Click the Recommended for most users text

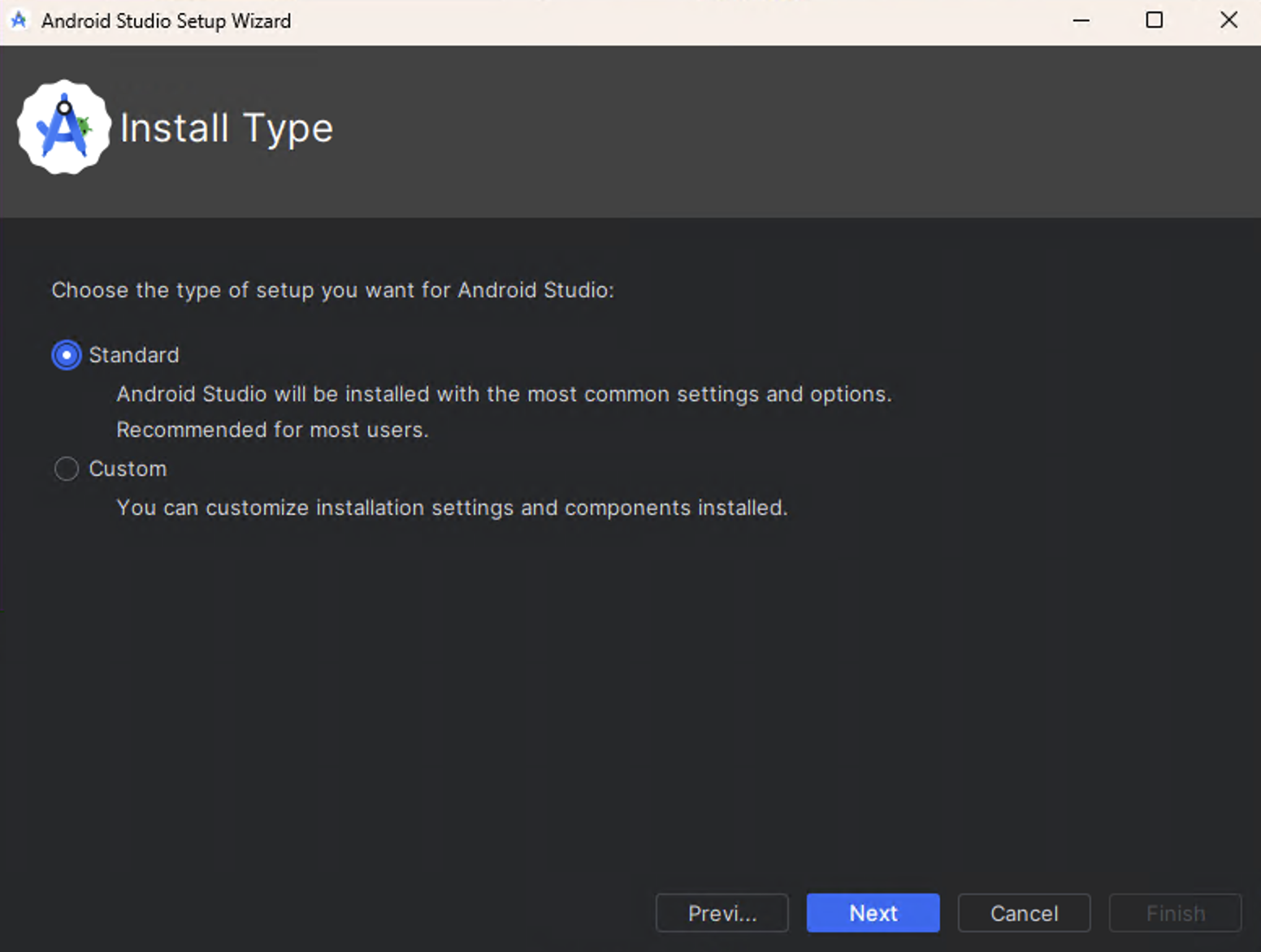(x=272, y=430)
